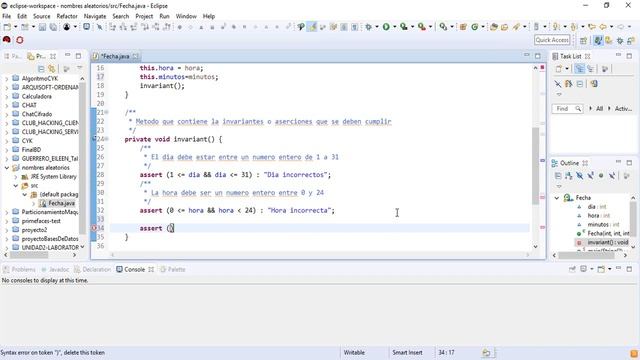Toggle Hide Non-Public members in Outline

point(601,176)
